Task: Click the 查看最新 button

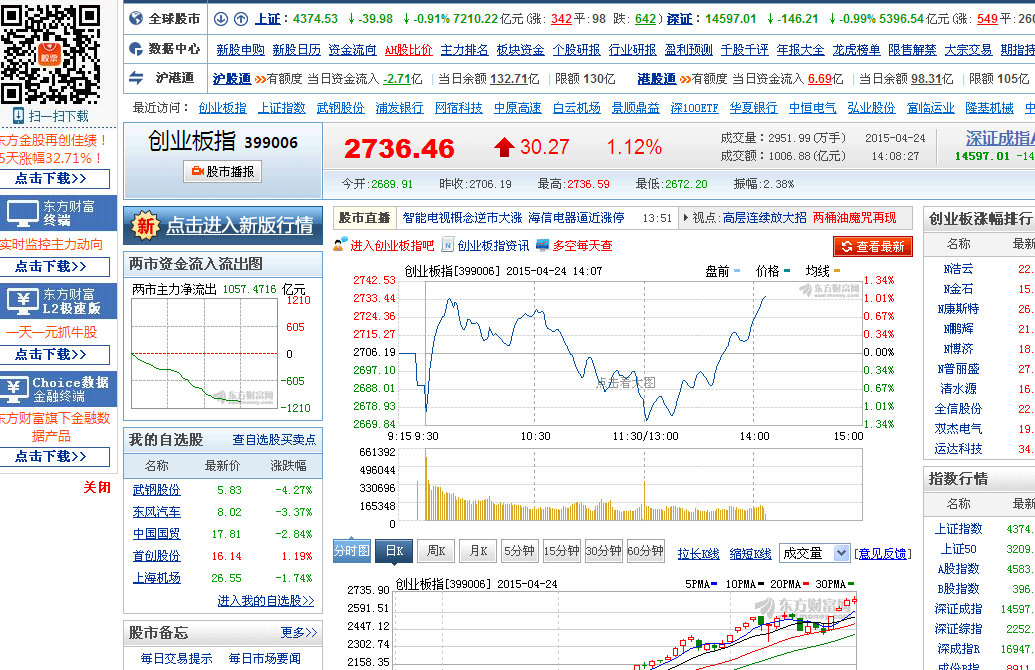Action: [873, 247]
